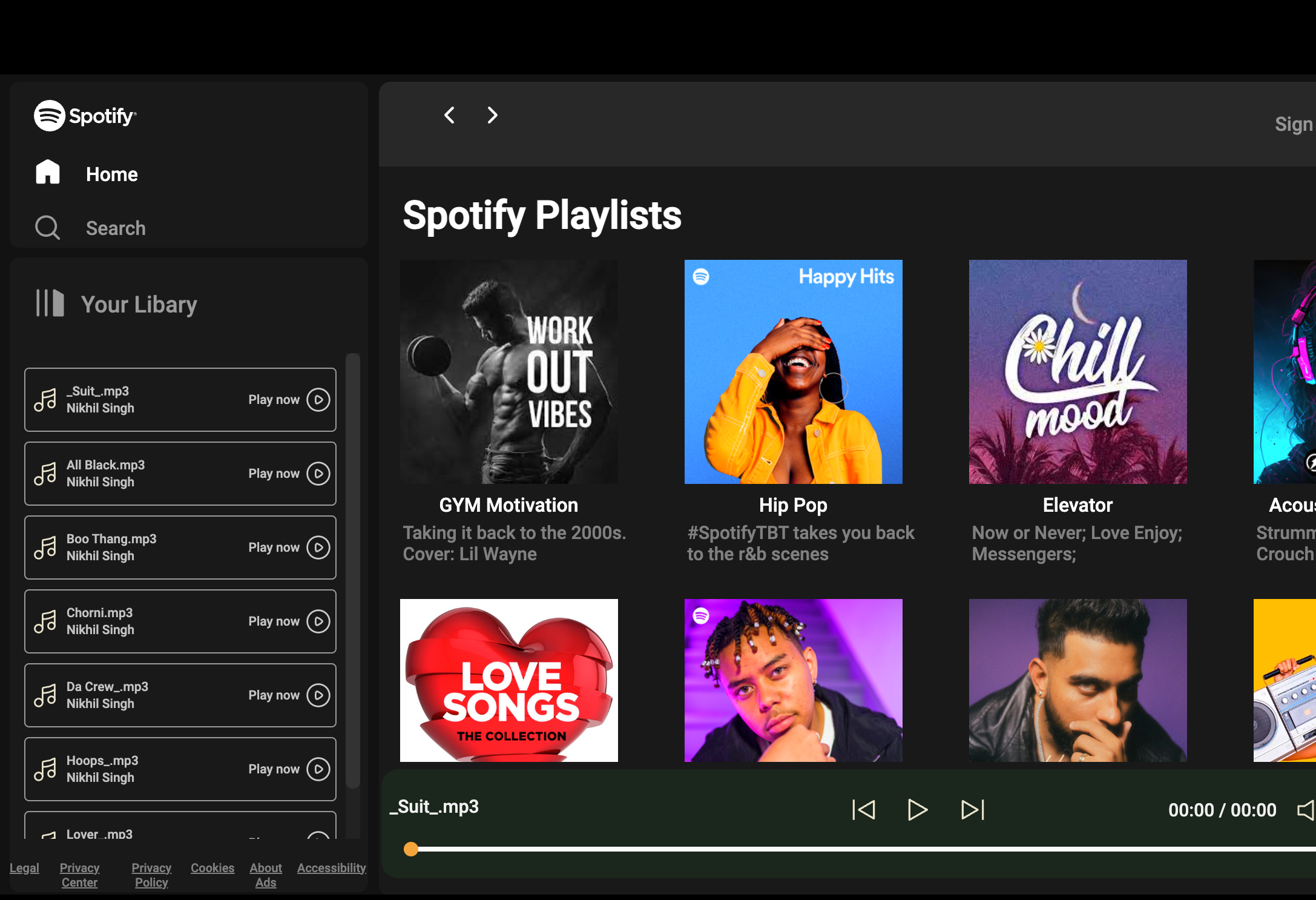This screenshot has height=900, width=1316.
Task: Open the Privacy Center footer link
Action: (79, 875)
